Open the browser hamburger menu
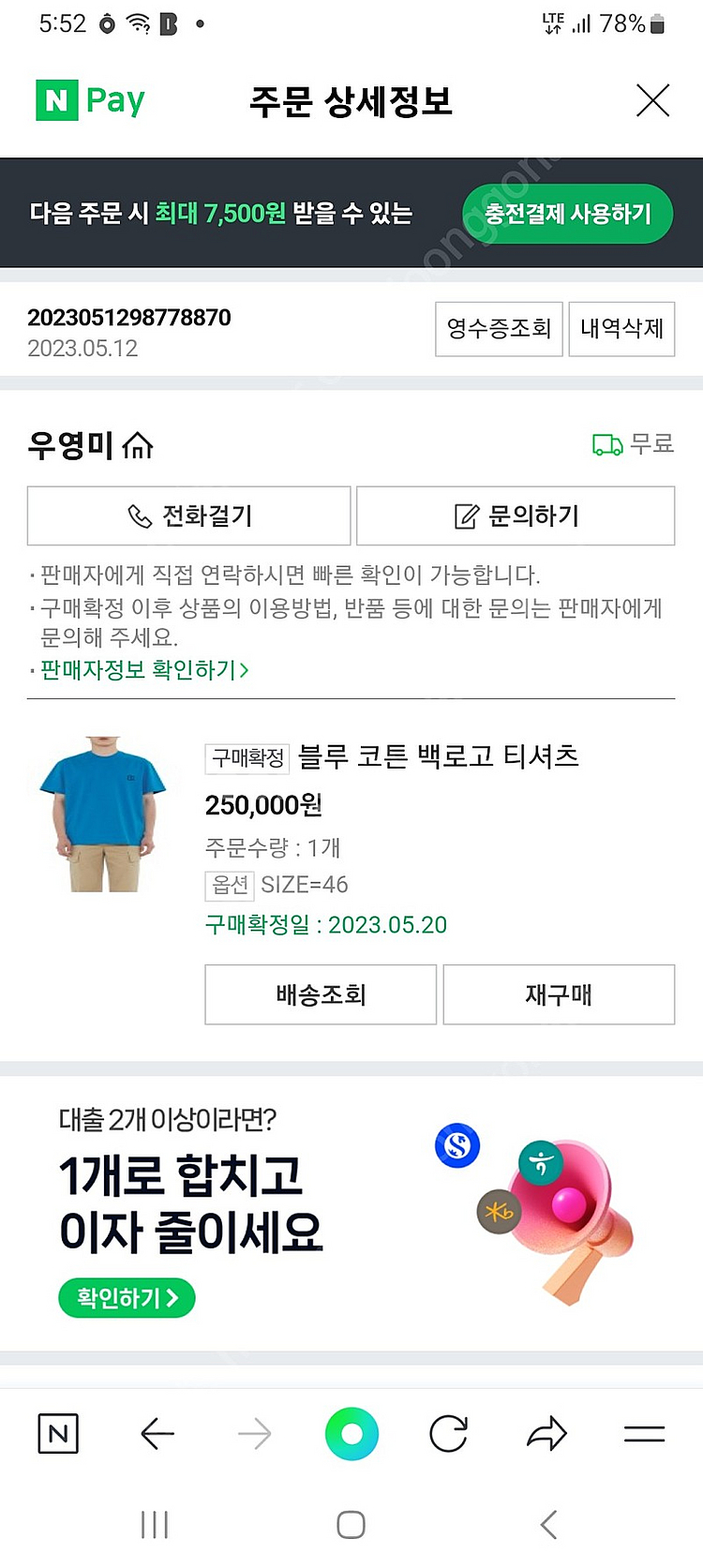Screen dimensions: 703x1568 point(644,1434)
